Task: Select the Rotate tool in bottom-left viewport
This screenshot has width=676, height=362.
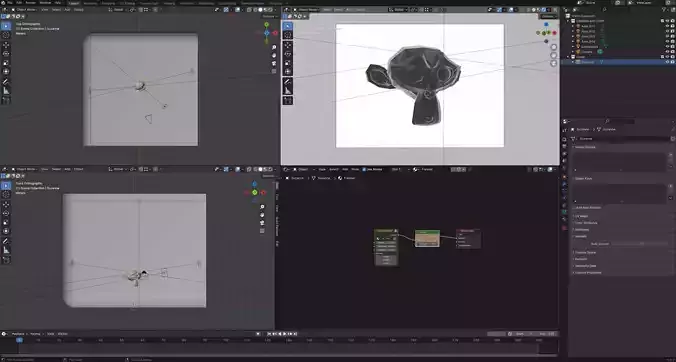Action: click(x=6, y=213)
